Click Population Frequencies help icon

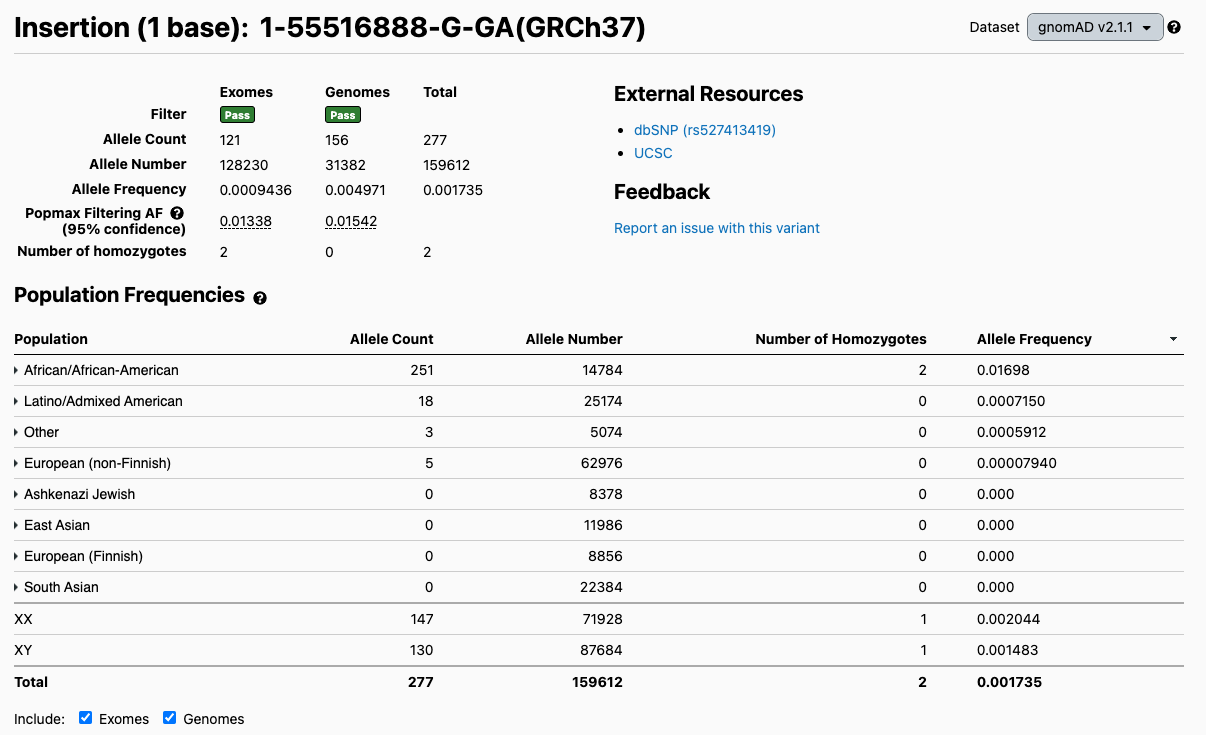[x=260, y=298]
